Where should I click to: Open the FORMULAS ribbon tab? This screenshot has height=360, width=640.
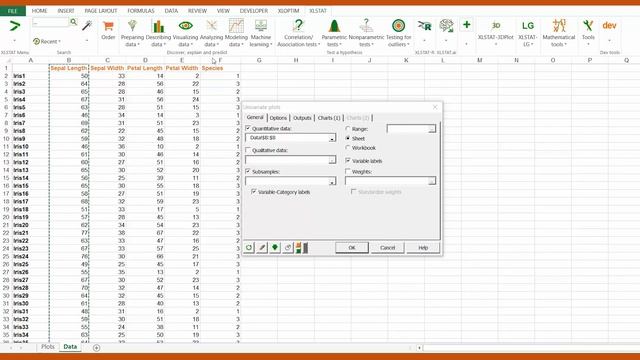[141, 11]
